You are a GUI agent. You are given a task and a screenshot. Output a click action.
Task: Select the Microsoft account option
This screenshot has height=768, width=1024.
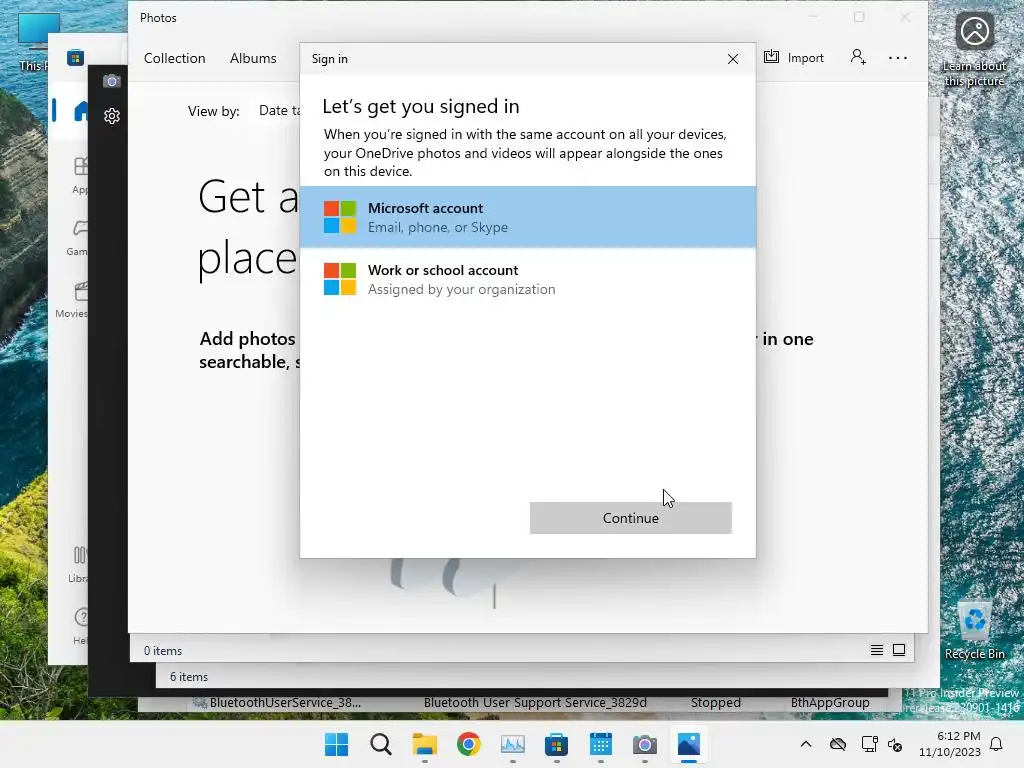[x=528, y=217]
